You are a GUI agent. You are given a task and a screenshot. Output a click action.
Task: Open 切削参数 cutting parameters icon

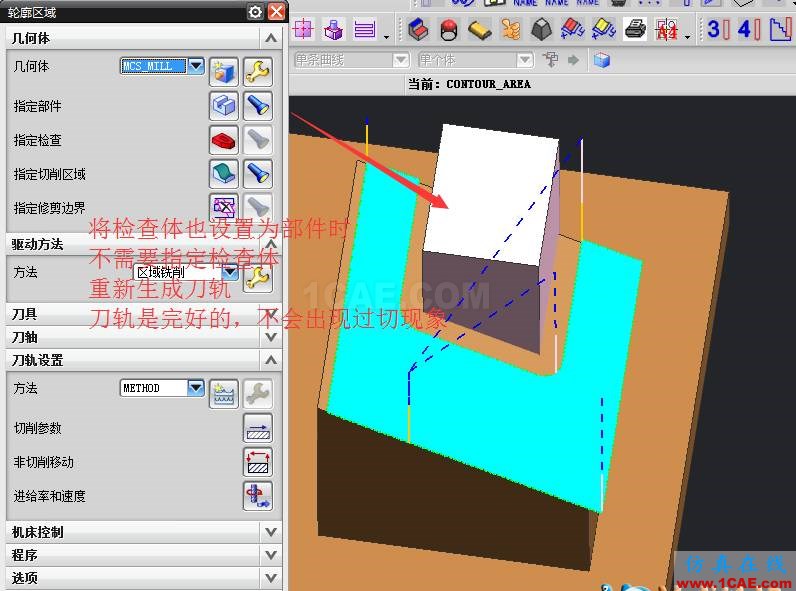[x=258, y=428]
